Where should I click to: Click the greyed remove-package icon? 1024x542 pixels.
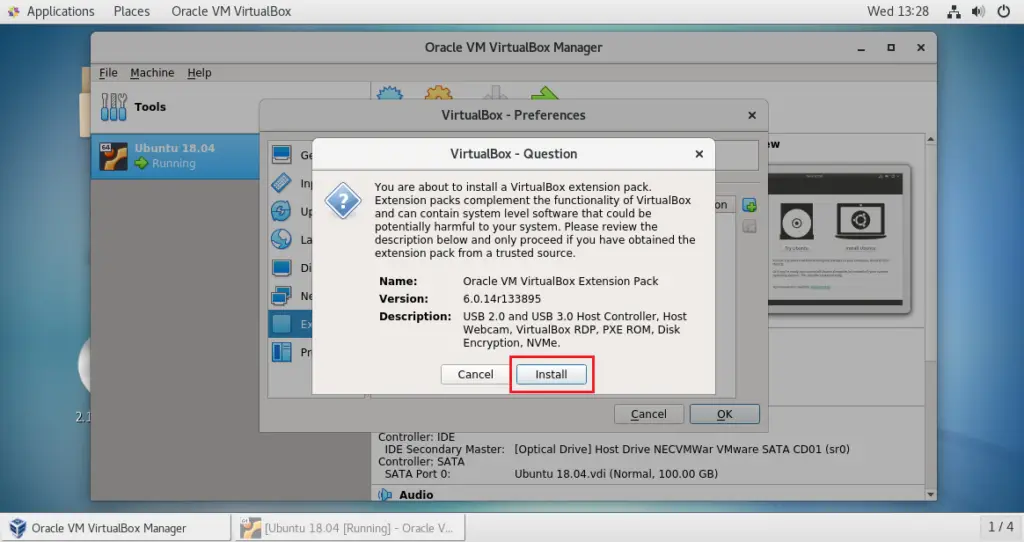pyautogui.click(x=750, y=227)
